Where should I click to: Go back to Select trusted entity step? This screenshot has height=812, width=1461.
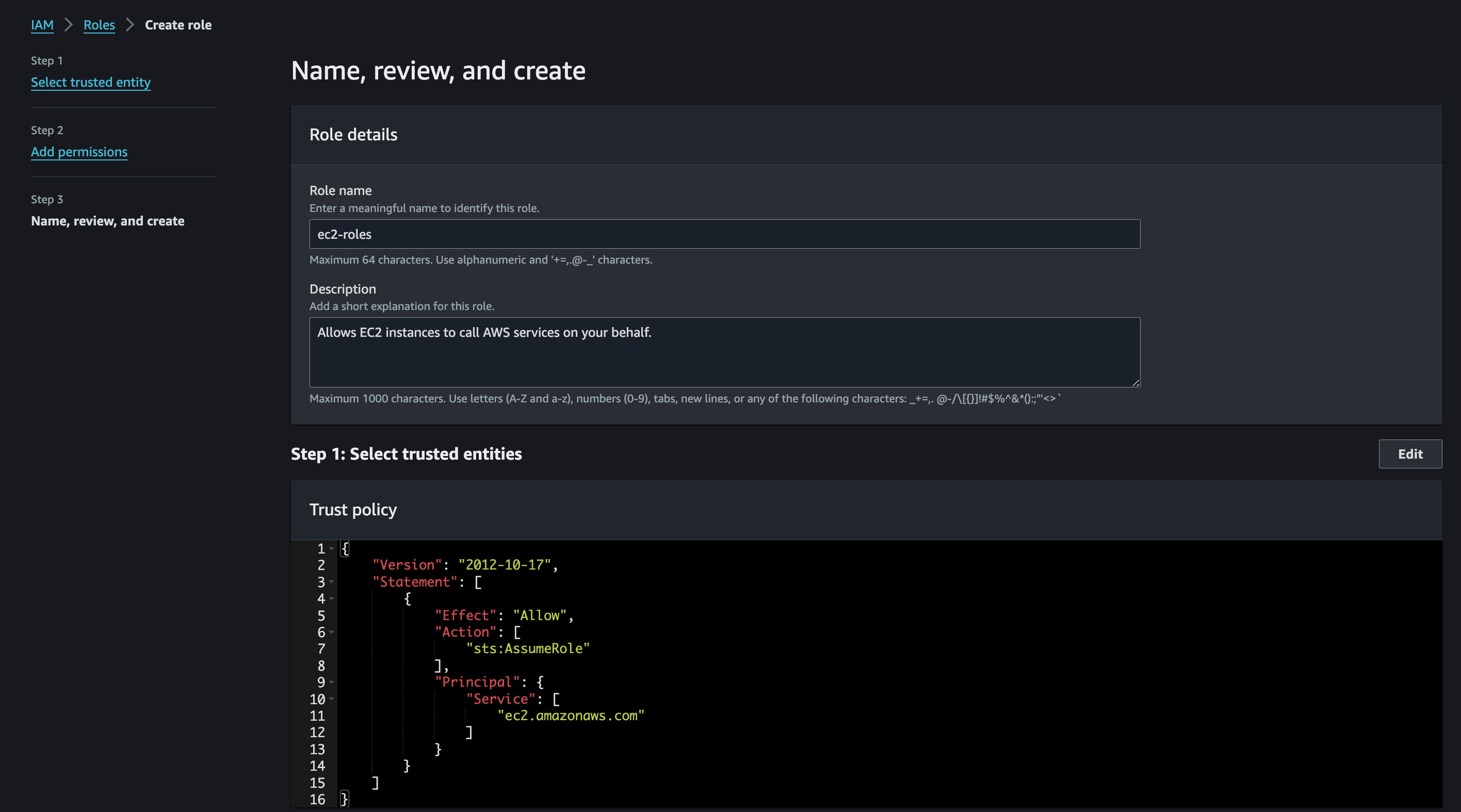pos(91,82)
